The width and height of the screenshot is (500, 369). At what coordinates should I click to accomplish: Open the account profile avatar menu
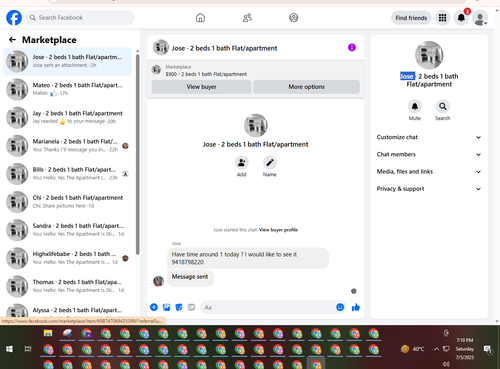[480, 18]
